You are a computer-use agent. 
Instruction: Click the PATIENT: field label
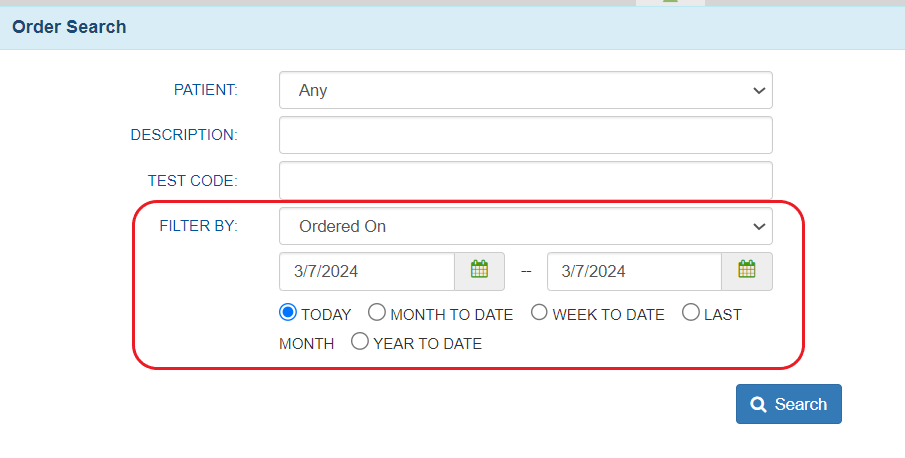coord(206,90)
